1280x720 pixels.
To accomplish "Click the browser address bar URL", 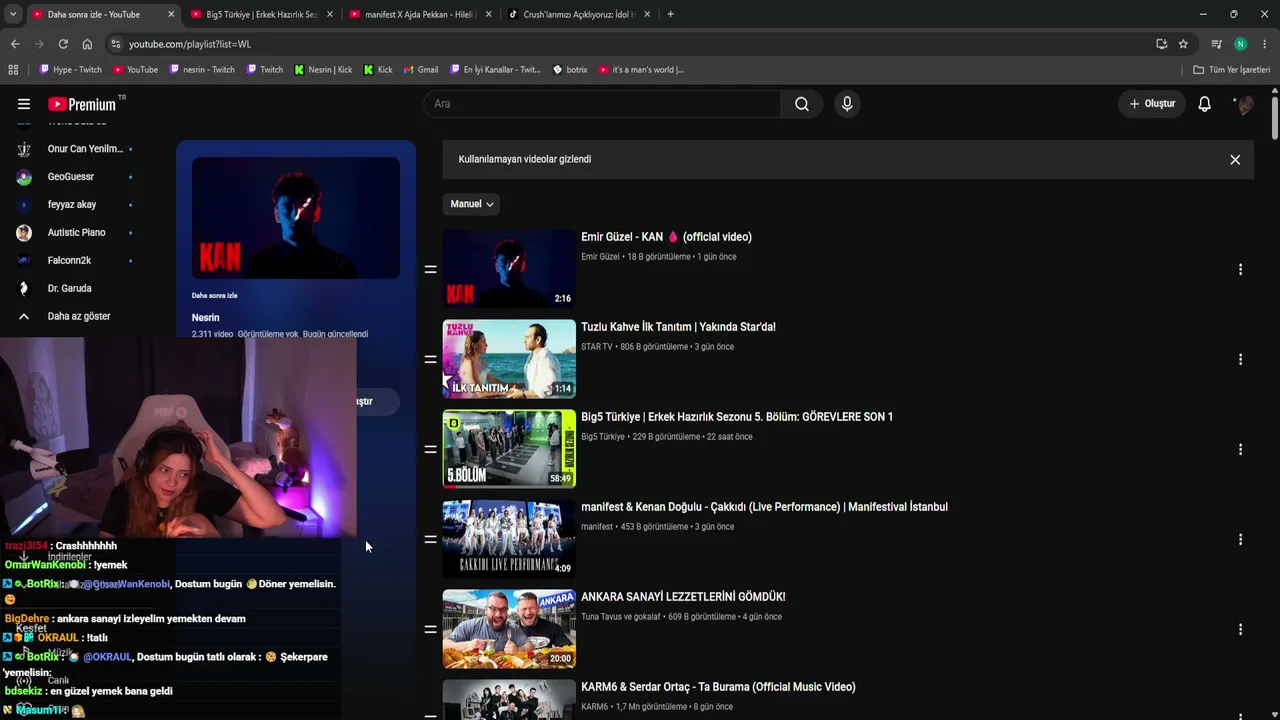I will [x=190, y=45].
